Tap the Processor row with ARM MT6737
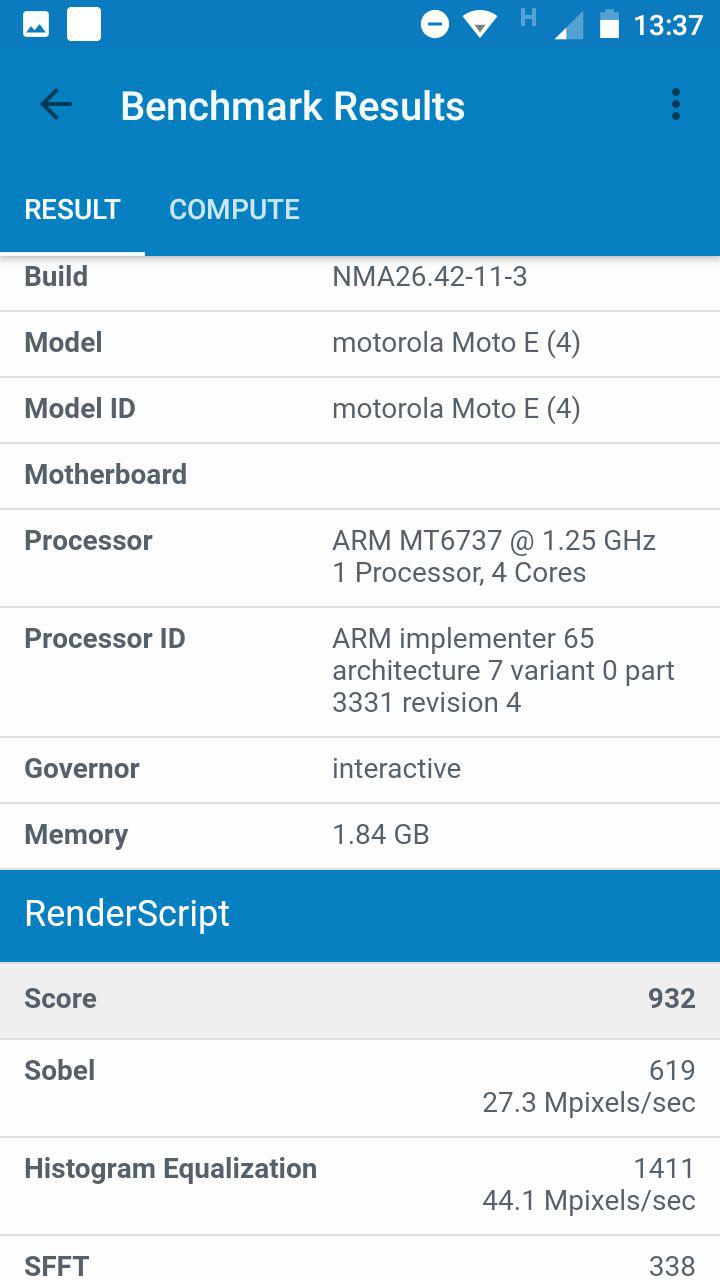Screen dimensions: 720x1280 pyautogui.click(x=360, y=557)
